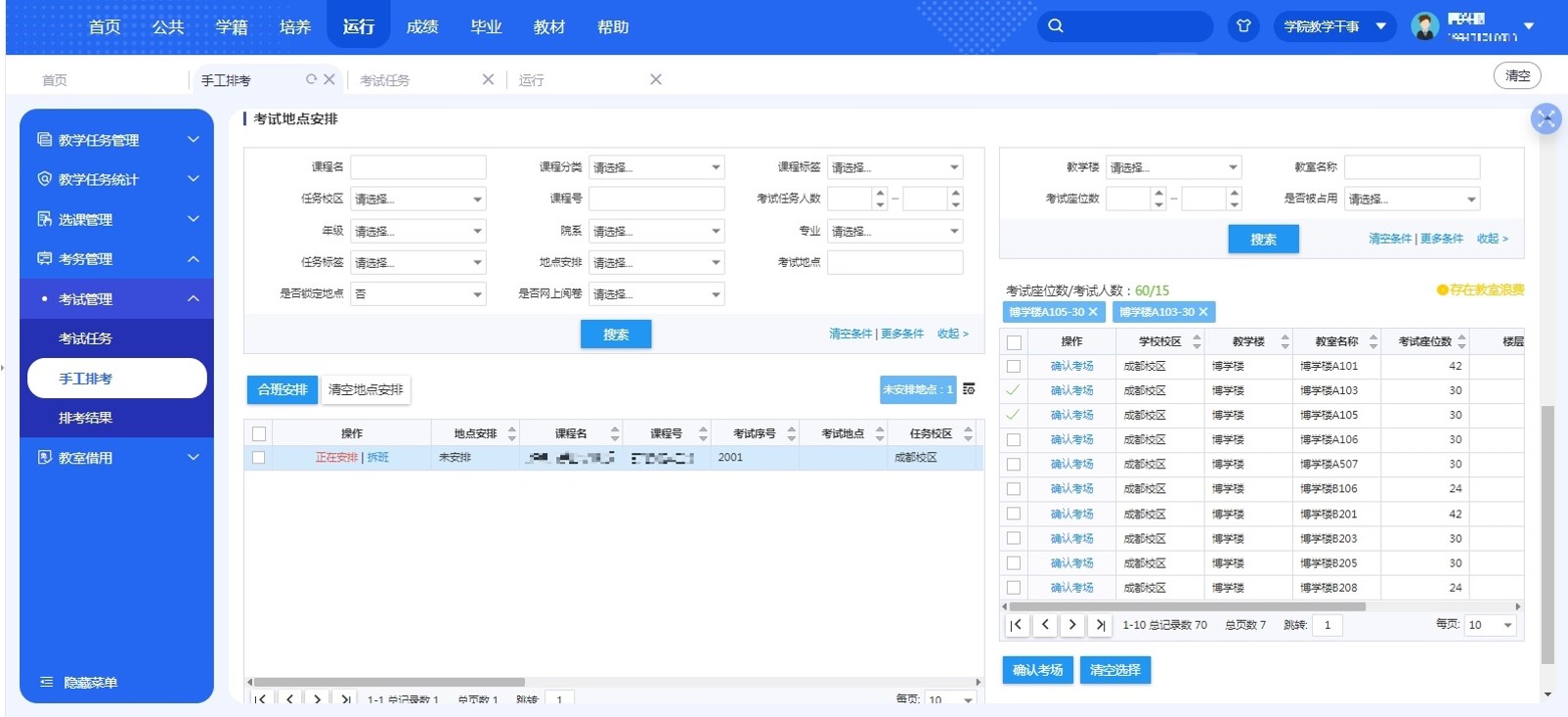Close the 考试任务 tab
The height and width of the screenshot is (717, 1568).
coord(488,79)
